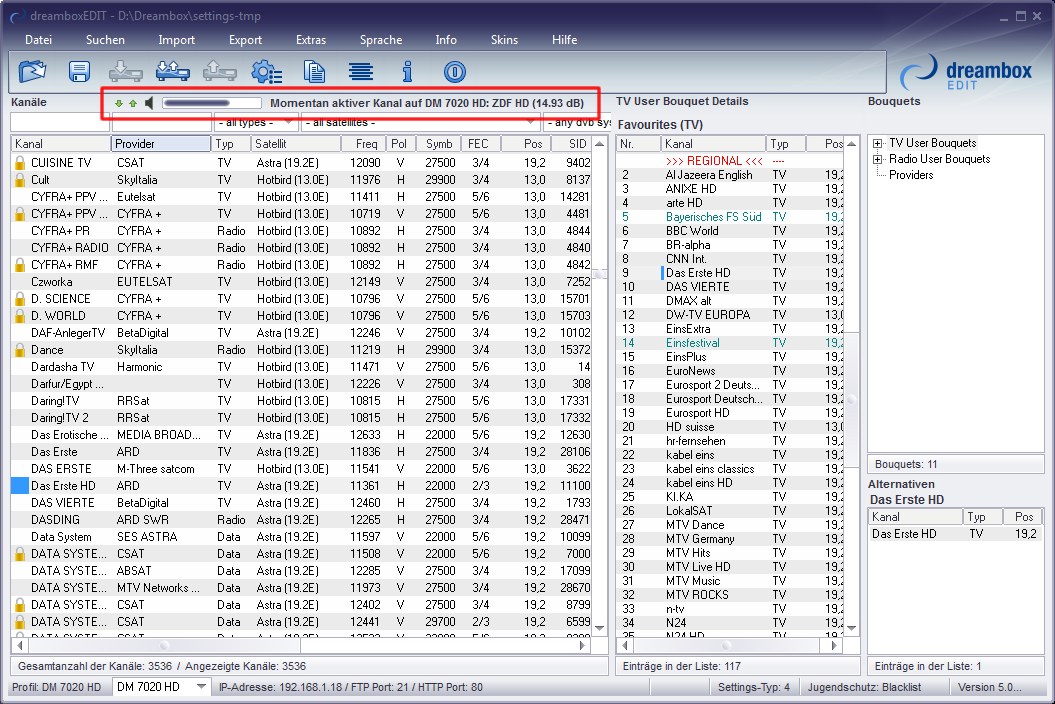Open the Import menu
1055x704 pixels.
click(176, 40)
